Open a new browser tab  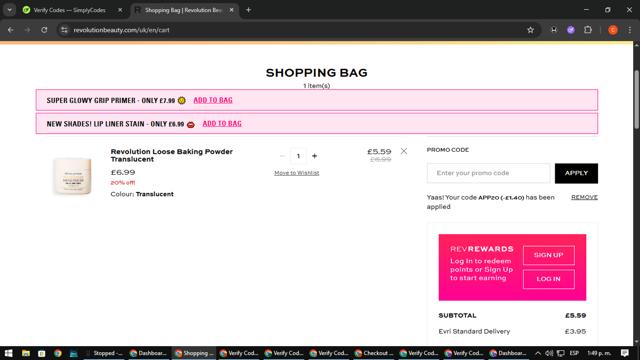[x=248, y=10]
